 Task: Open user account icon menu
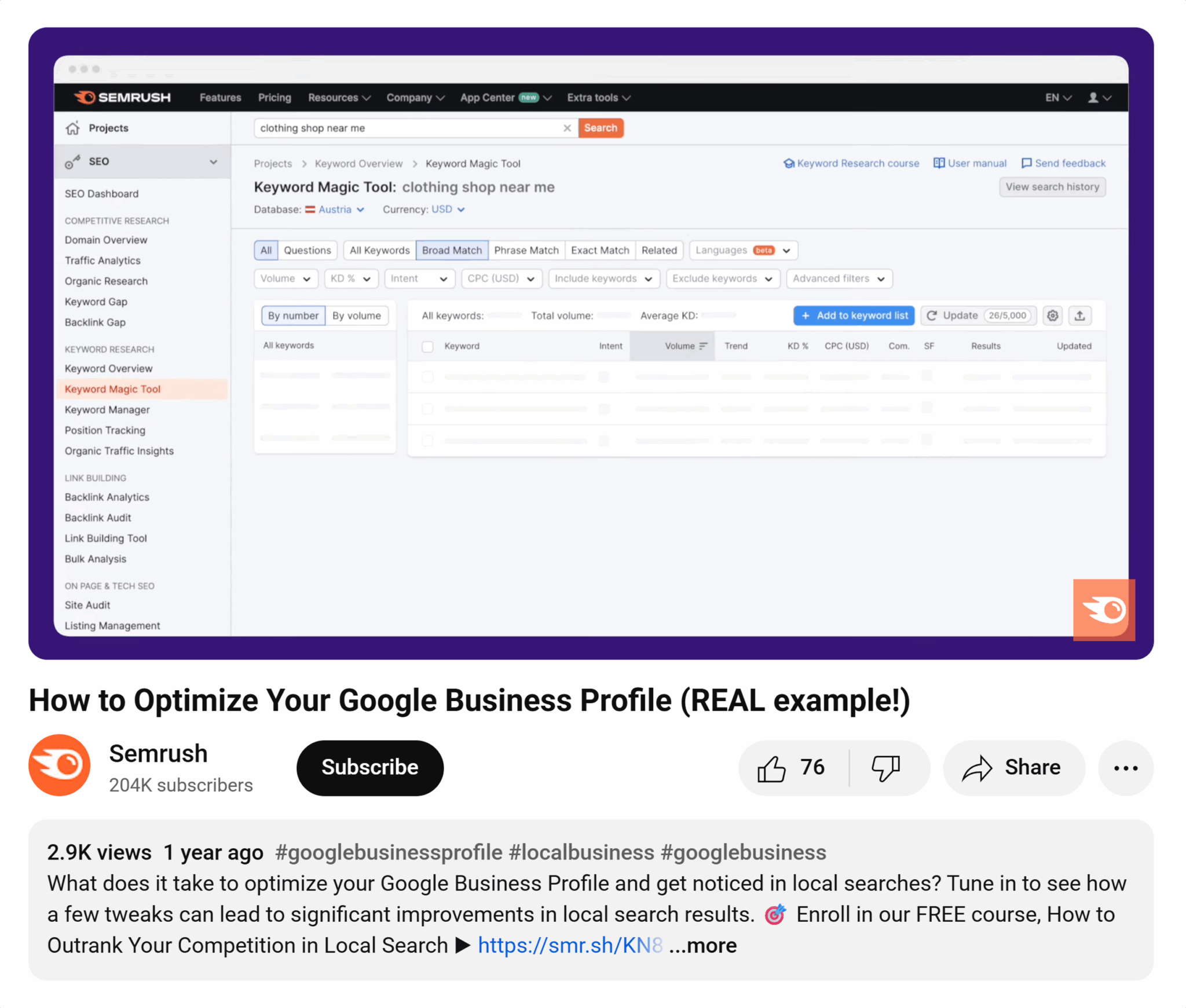1099,98
